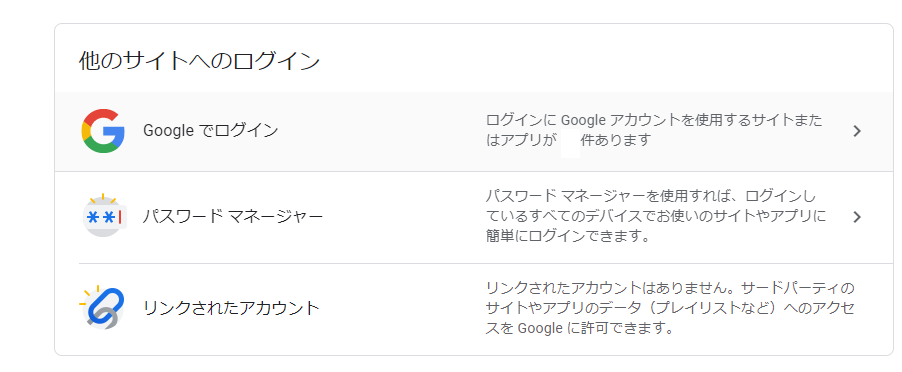Click the blue chain link icon
The image size is (902, 372).
tap(102, 308)
